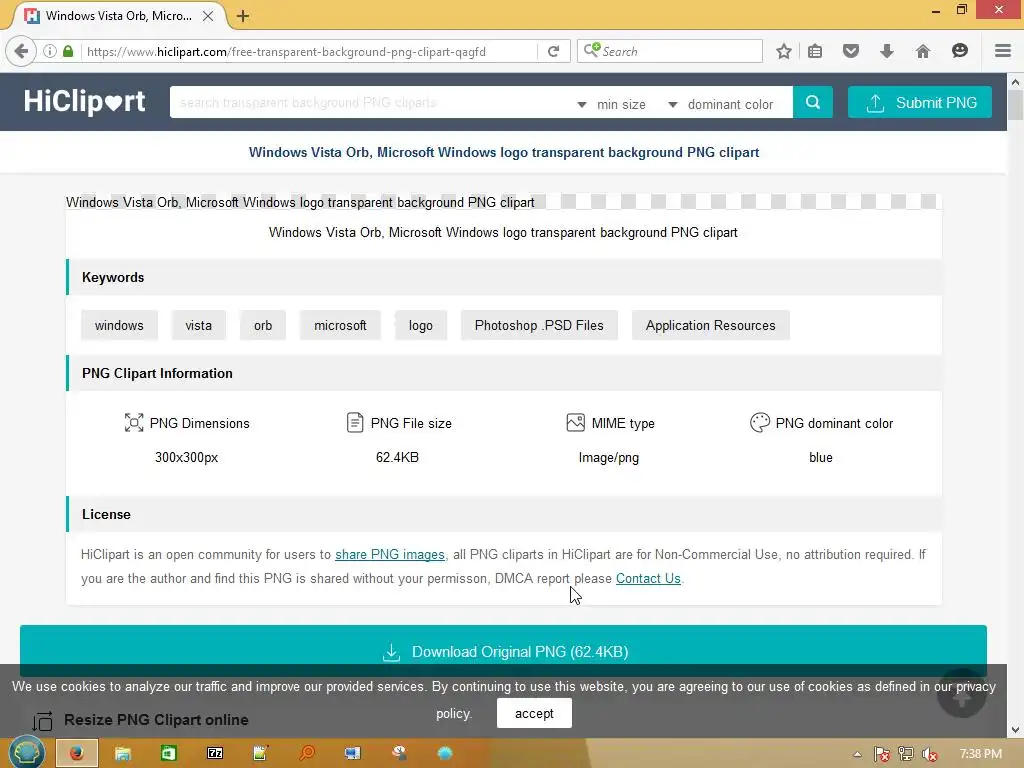Go back using the browser back arrow

tap(21, 51)
